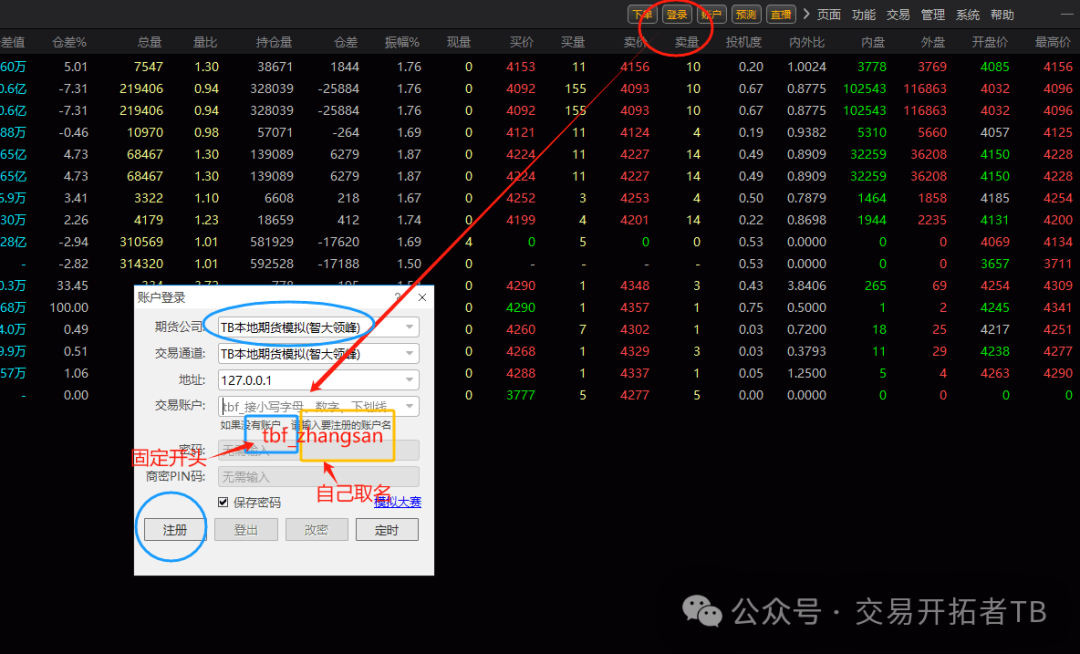Open the 管理 menu
1080x654 pixels.
(x=933, y=14)
